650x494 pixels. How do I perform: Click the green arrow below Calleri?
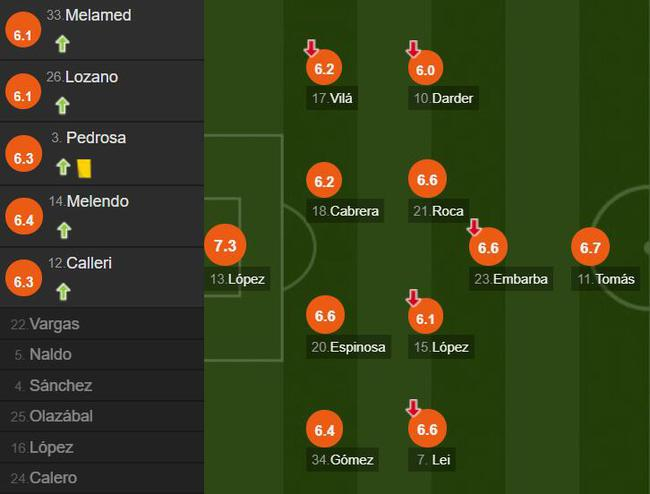click(x=63, y=292)
